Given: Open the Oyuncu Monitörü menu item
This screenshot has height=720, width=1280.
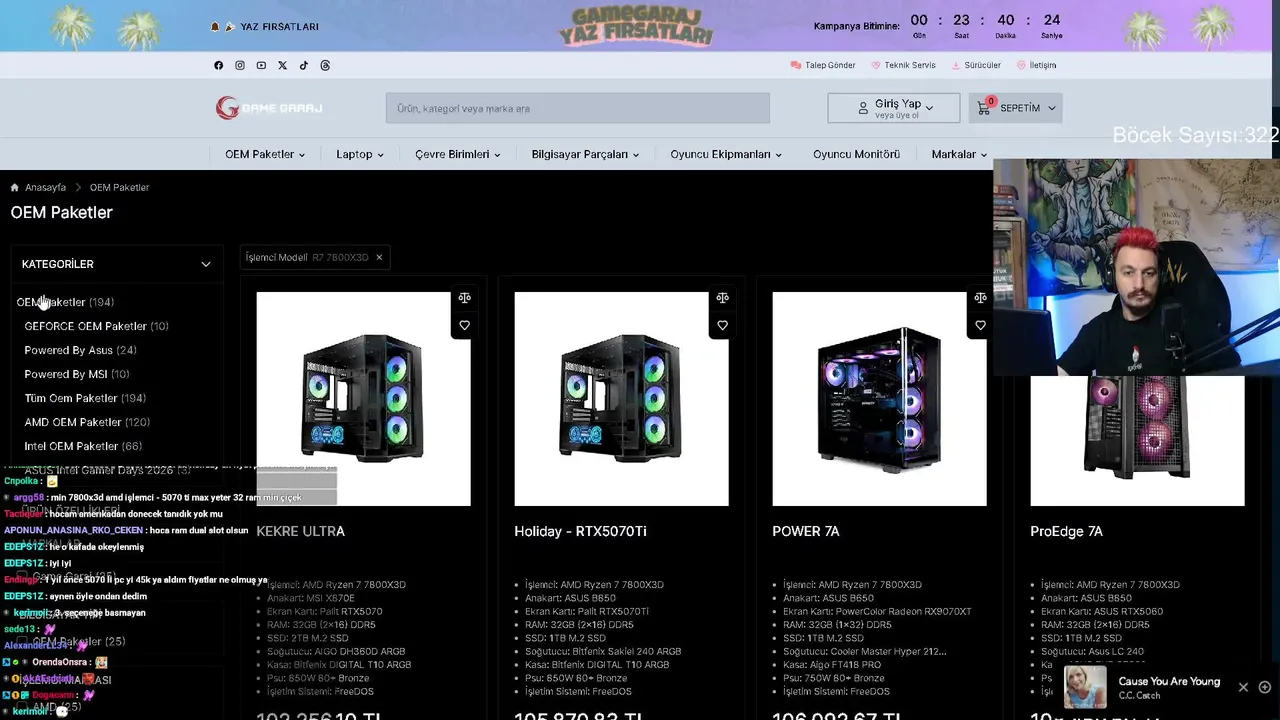Looking at the screenshot, I should (x=856, y=154).
